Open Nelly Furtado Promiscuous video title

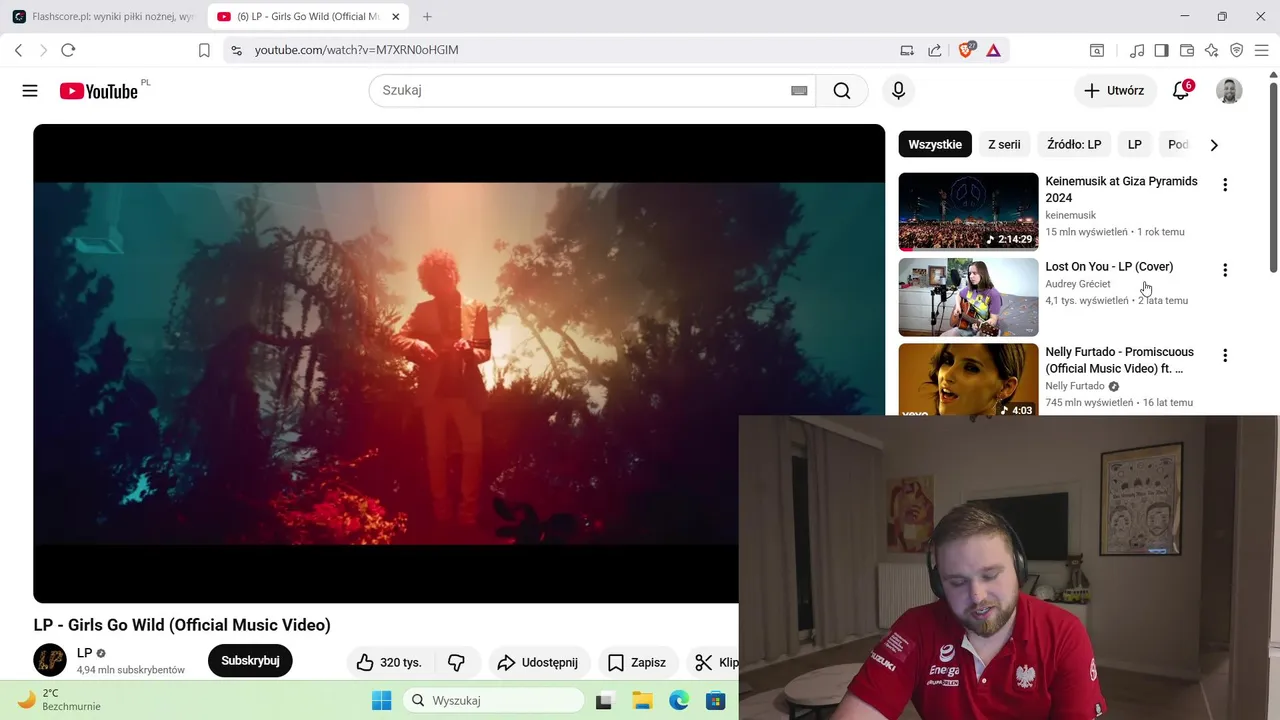tap(1119, 360)
